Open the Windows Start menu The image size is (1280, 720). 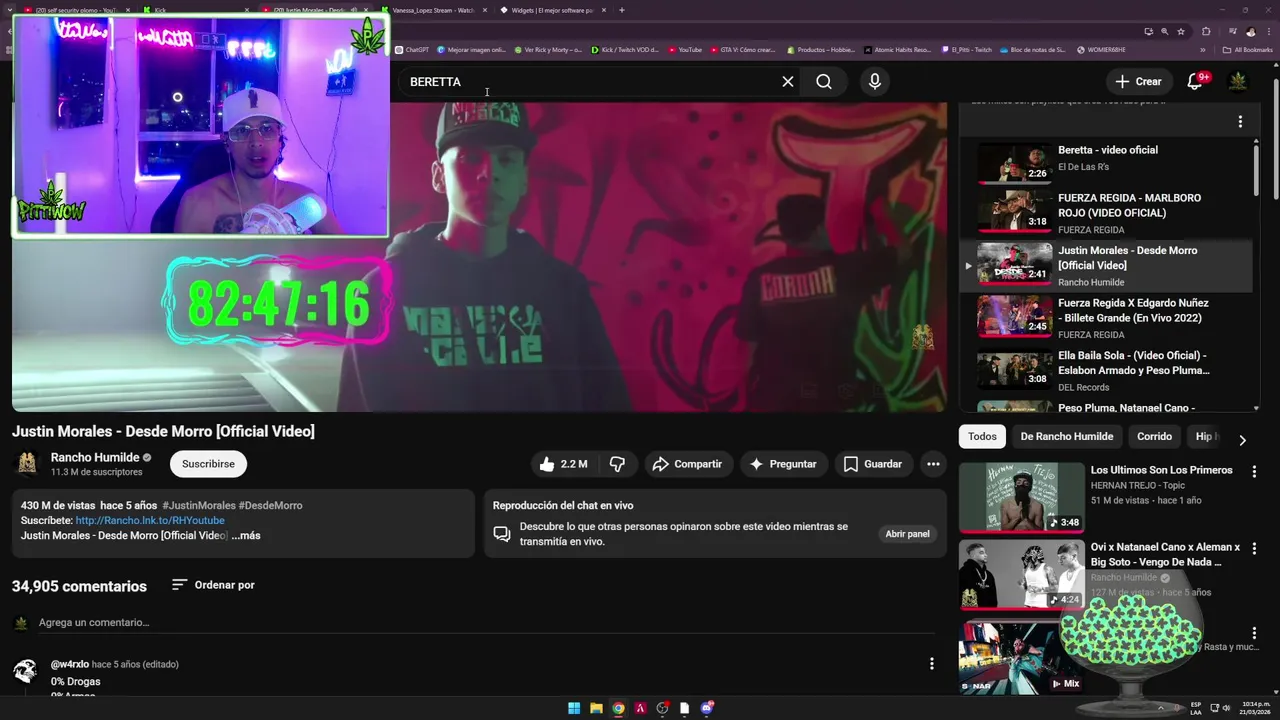574,708
